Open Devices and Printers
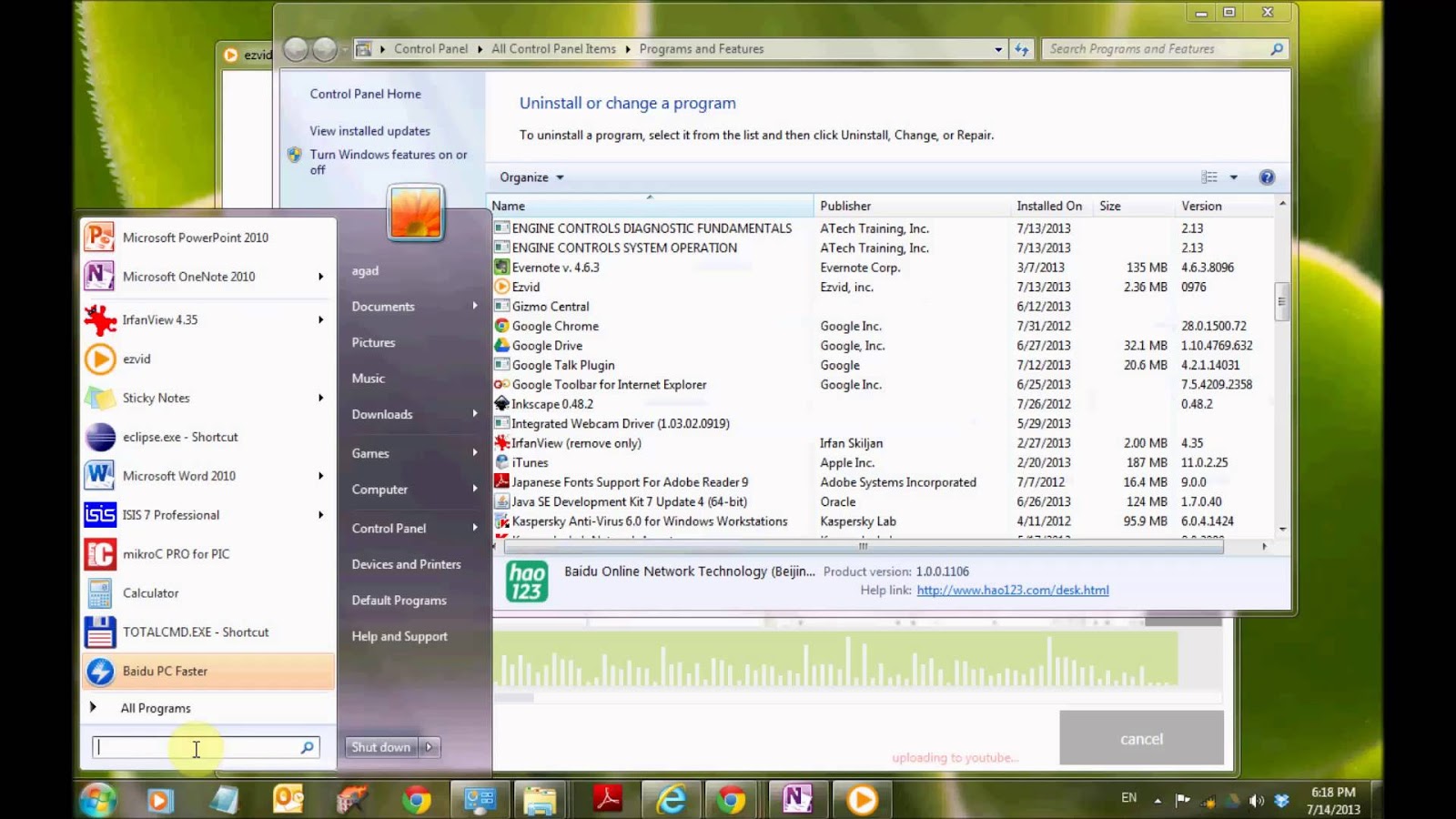The height and width of the screenshot is (819, 1456). tap(414, 564)
